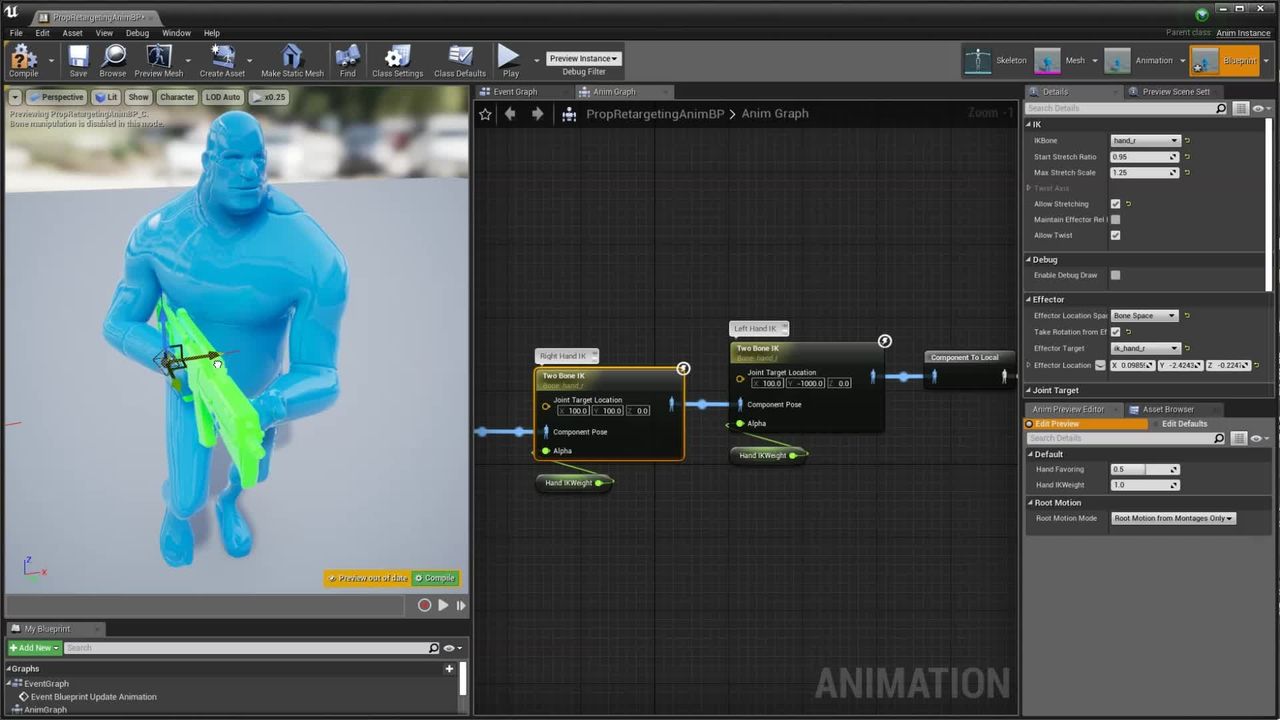Switch to Blueprint editor mode icon
Screen dimensions: 1280x720
(x=1205, y=61)
